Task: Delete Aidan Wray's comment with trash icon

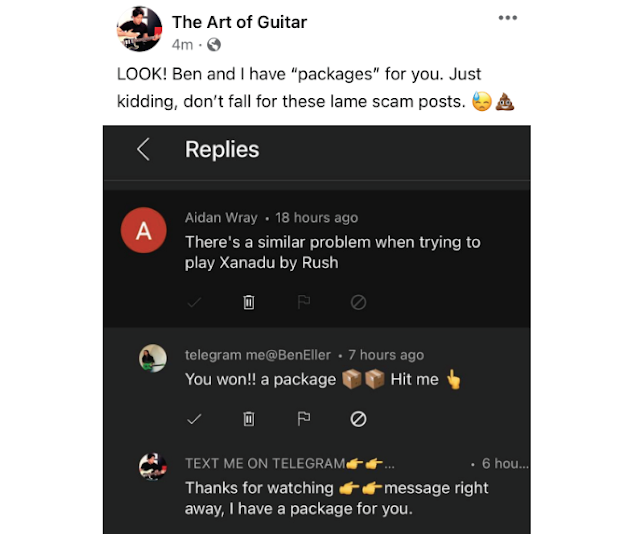Action: tap(249, 302)
